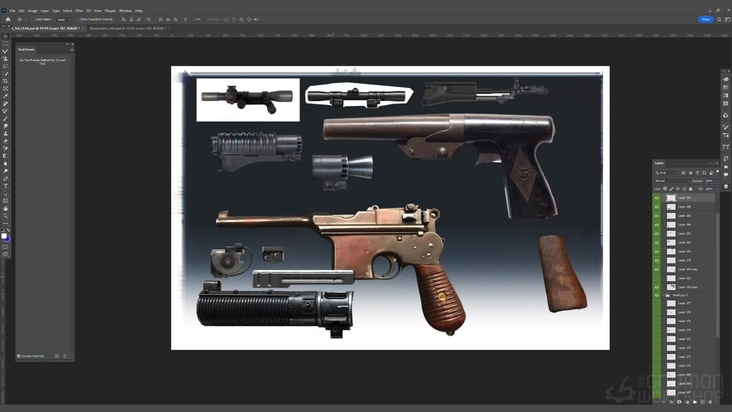Click the Layers panel vertical scrollbar

coord(718,274)
